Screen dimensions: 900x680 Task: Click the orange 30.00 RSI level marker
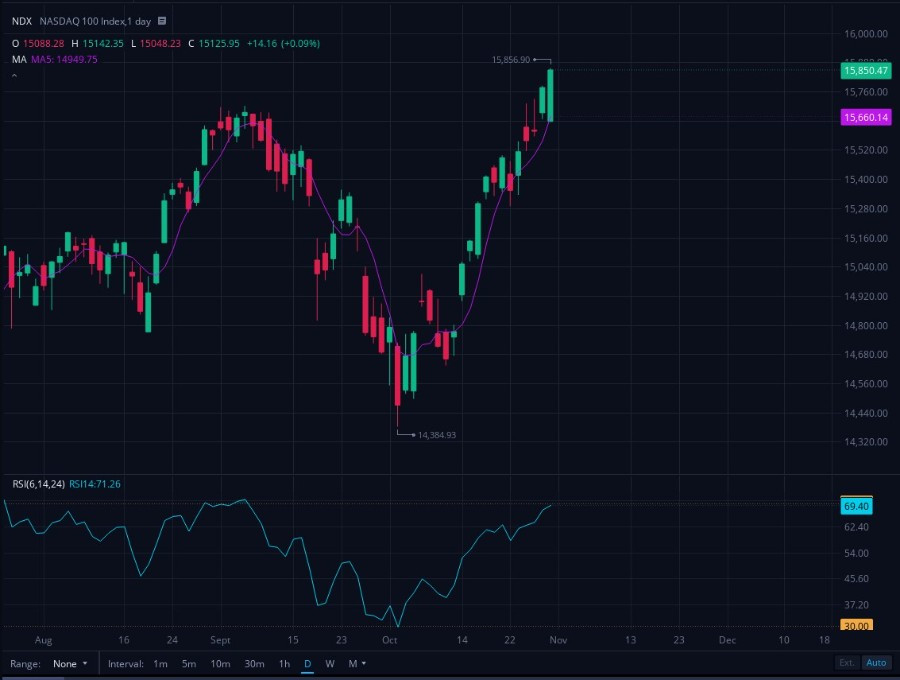[856, 625]
